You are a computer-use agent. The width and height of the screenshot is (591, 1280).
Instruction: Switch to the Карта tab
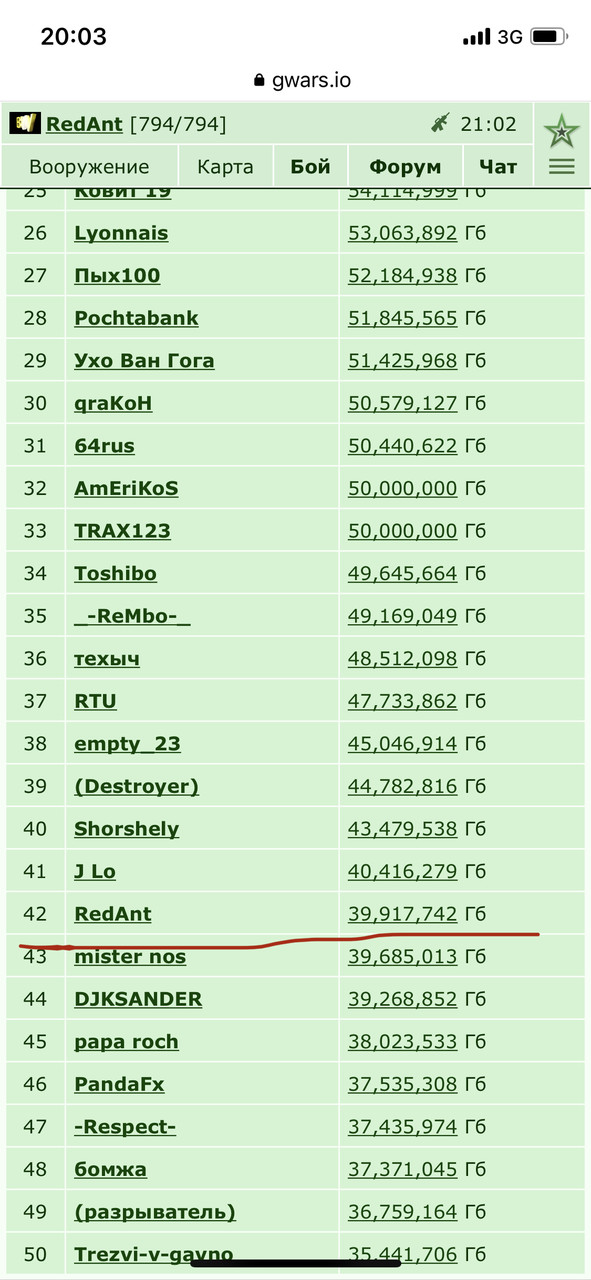(x=225, y=167)
